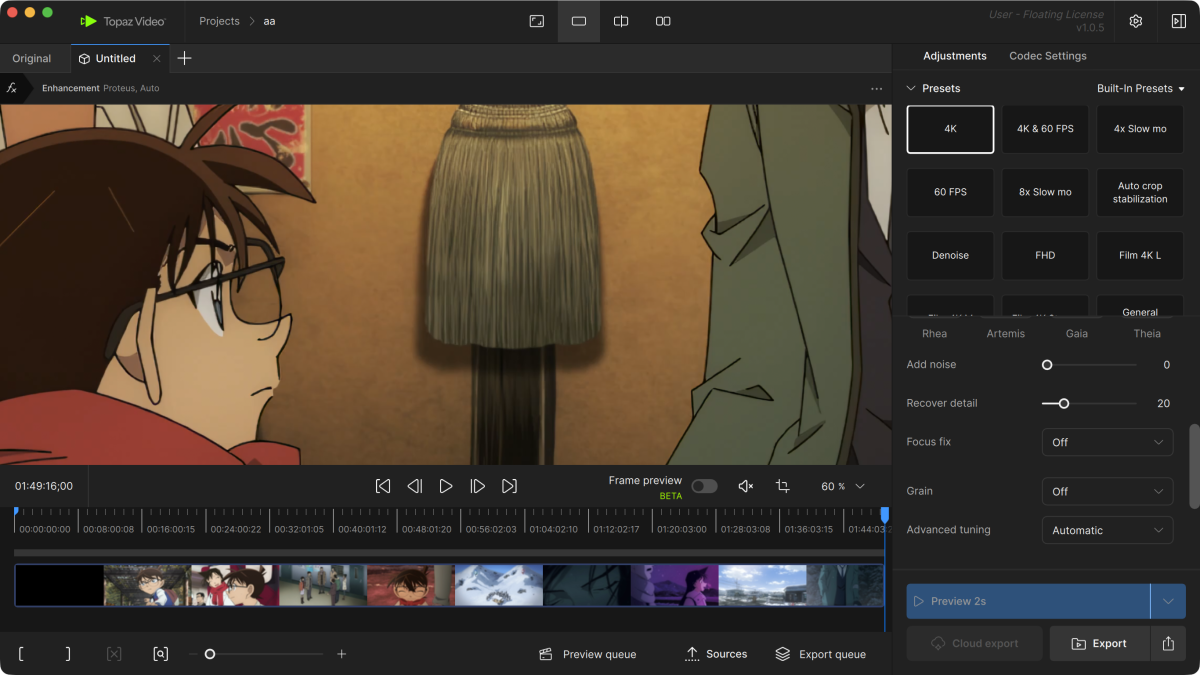Open the settings gear icon
Viewport: 1200px width, 675px height.
click(1136, 21)
